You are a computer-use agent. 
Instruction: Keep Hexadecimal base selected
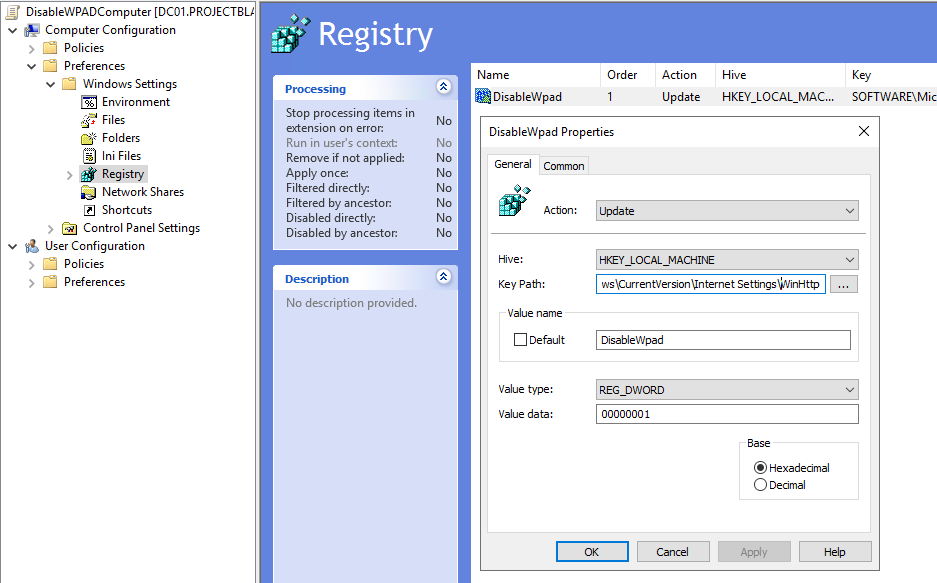click(760, 469)
